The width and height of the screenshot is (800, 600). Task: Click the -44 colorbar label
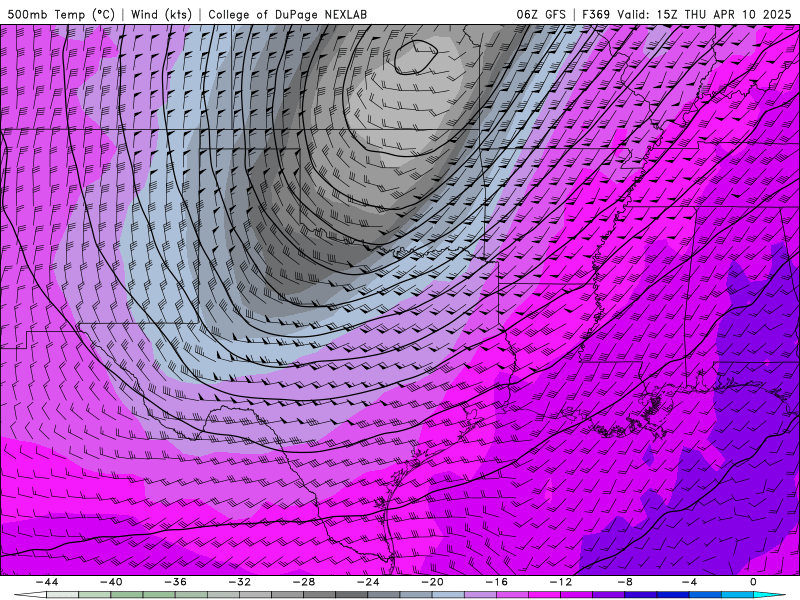pos(46,582)
